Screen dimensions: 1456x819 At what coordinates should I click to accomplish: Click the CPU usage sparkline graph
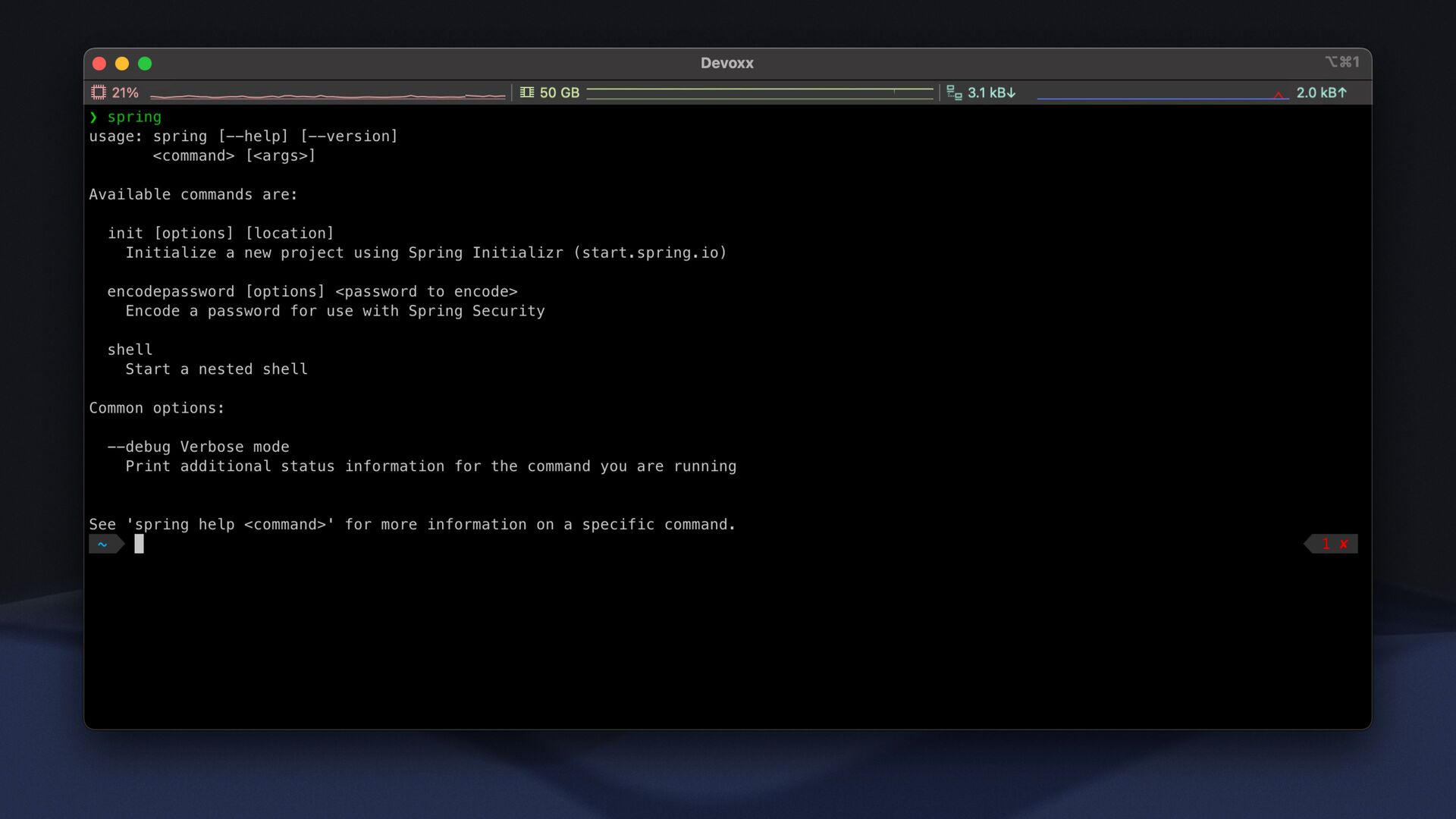[327, 96]
